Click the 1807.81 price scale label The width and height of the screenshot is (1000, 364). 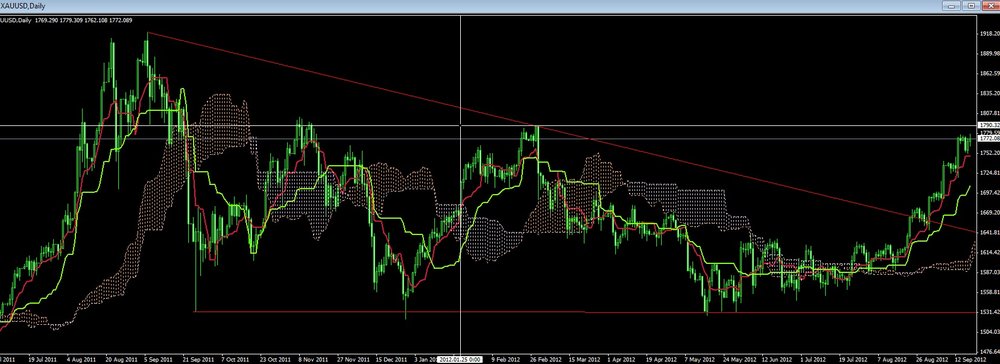(989, 113)
